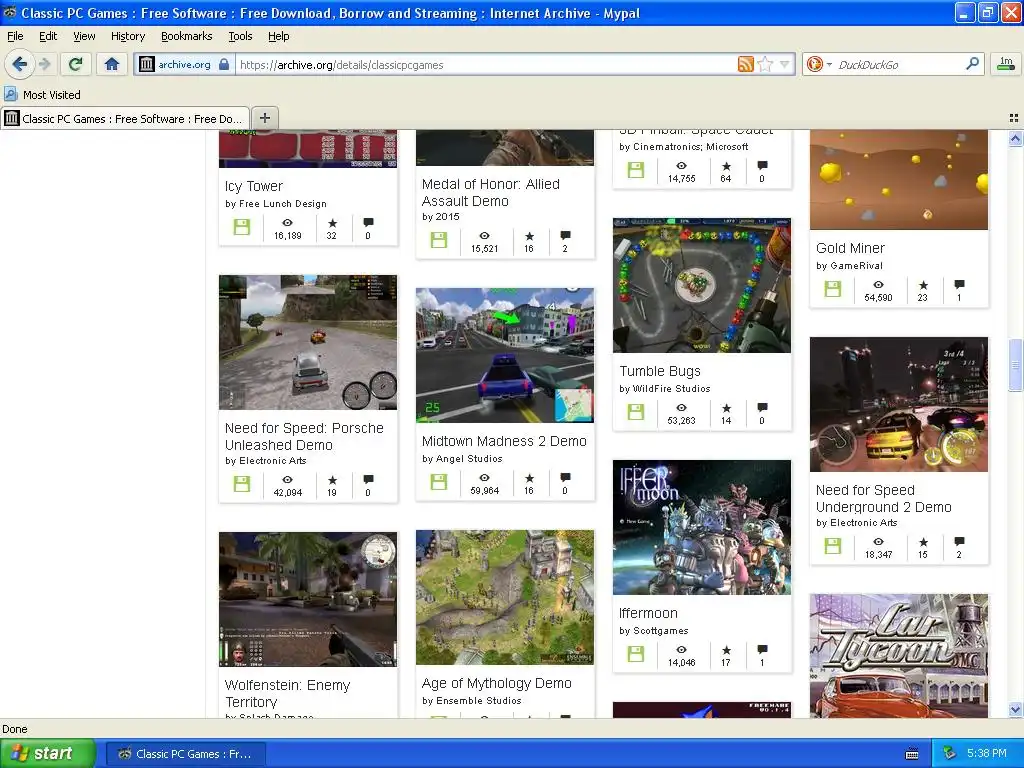
Task: Select the Classic PC Games tab
Action: pyautogui.click(x=125, y=118)
